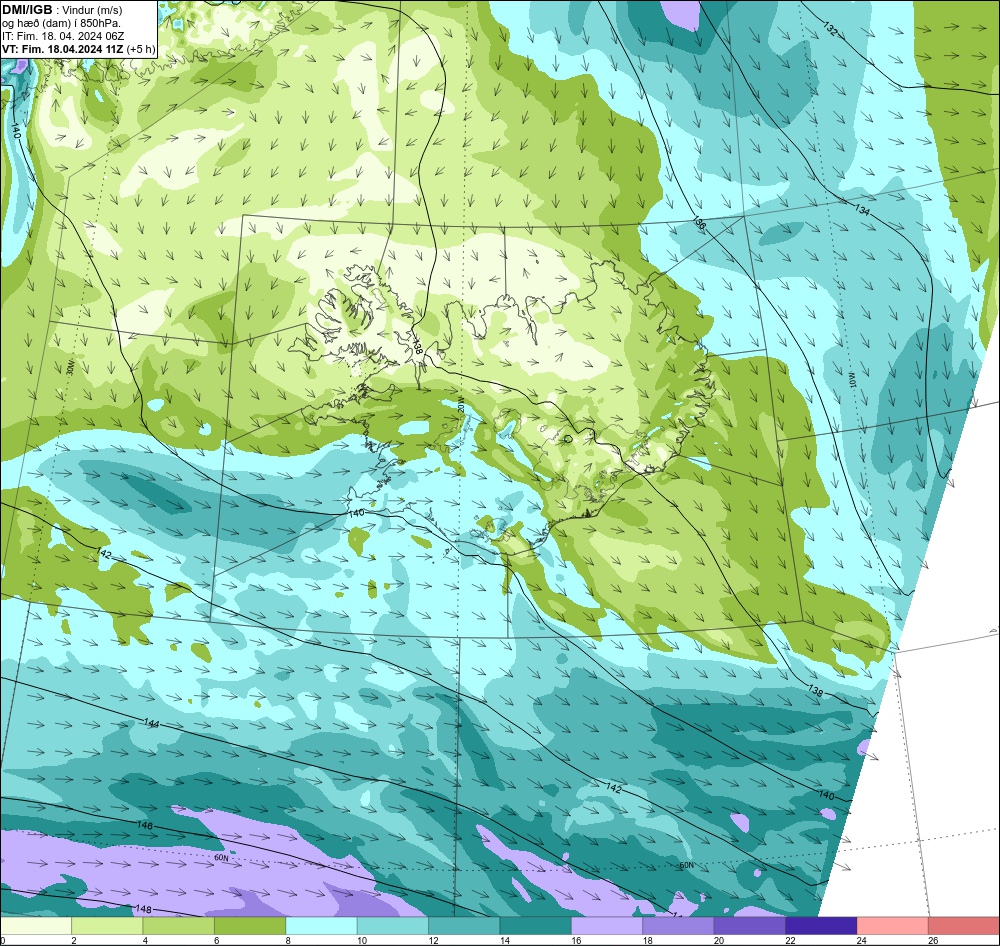Pick the 12–14 m/s teal legend swatch
The width and height of the screenshot is (1000, 946).
click(464, 926)
